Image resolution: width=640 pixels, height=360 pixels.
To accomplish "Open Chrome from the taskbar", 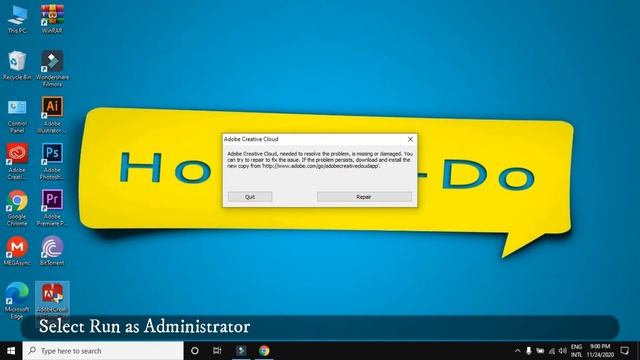I will [264, 351].
